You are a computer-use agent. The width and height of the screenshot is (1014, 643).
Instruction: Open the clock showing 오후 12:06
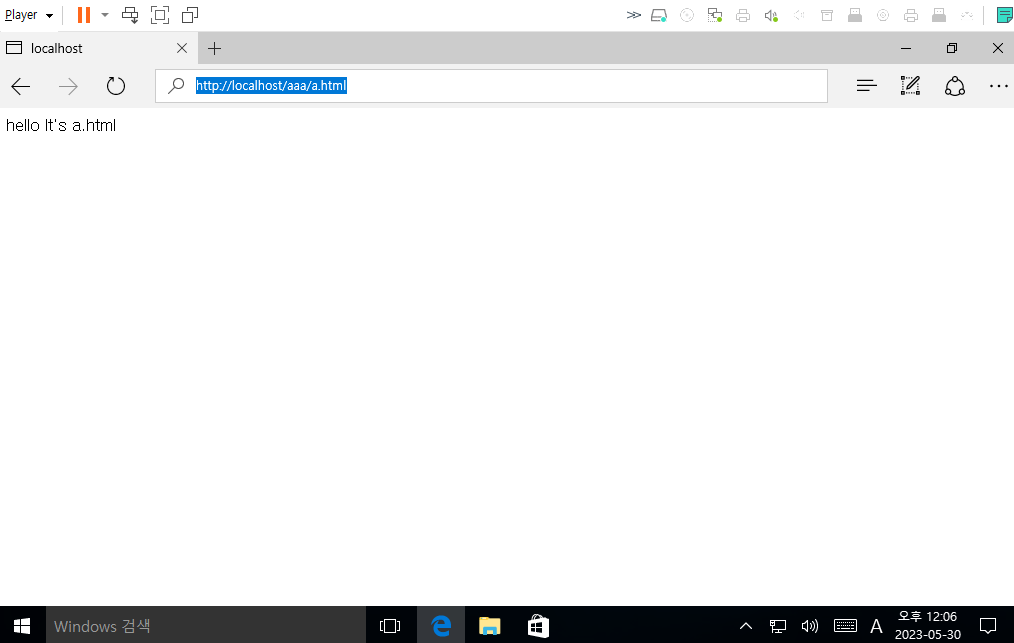[x=928, y=625]
